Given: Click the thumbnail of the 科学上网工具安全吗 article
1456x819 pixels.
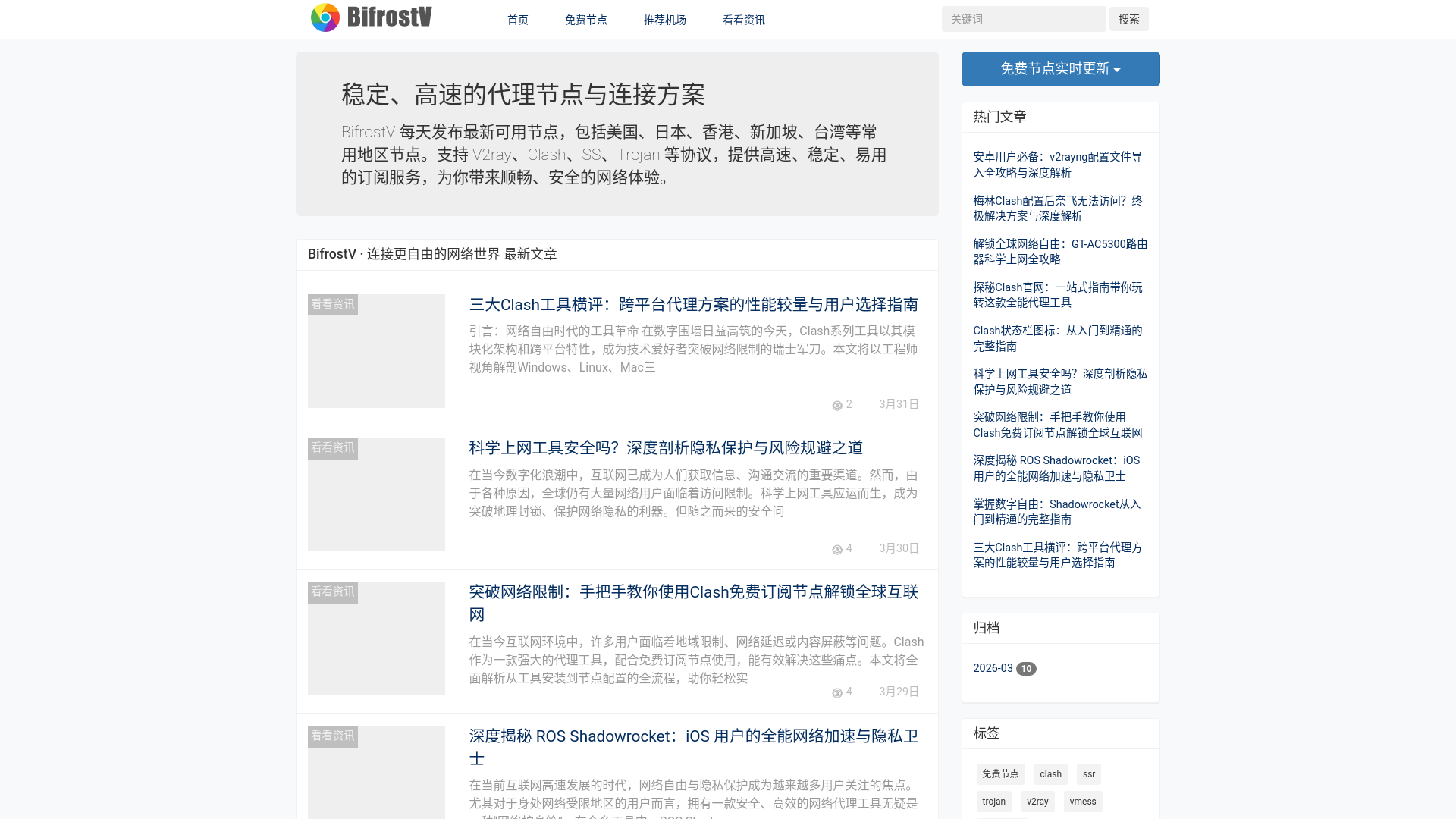Looking at the screenshot, I should 376,494.
